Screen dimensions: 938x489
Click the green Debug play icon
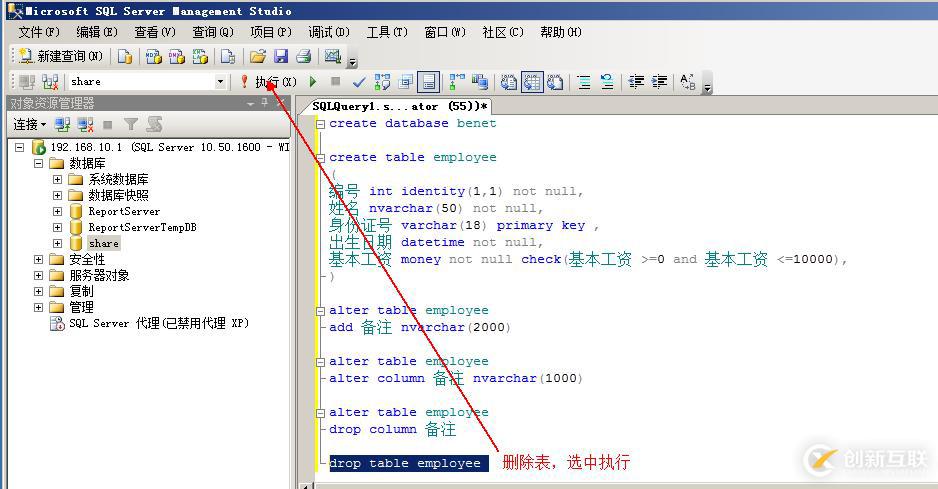[312, 81]
